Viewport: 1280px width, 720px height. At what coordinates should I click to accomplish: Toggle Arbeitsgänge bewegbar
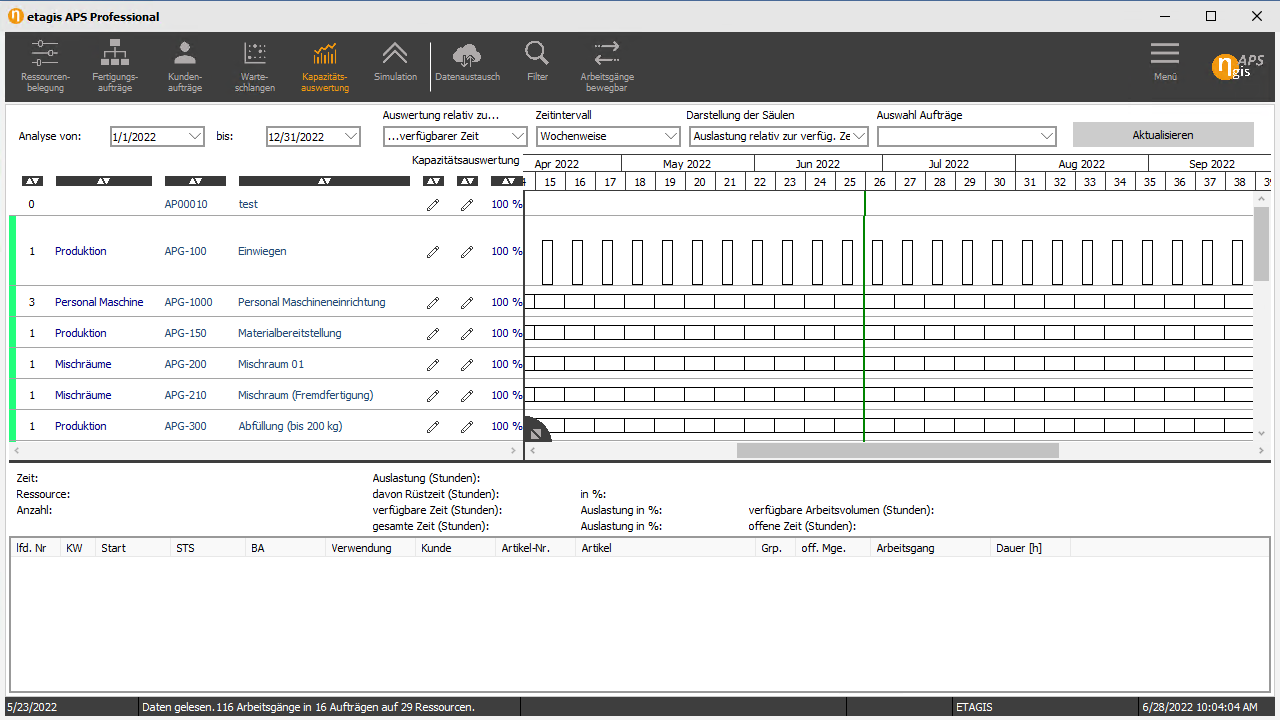[x=607, y=67]
